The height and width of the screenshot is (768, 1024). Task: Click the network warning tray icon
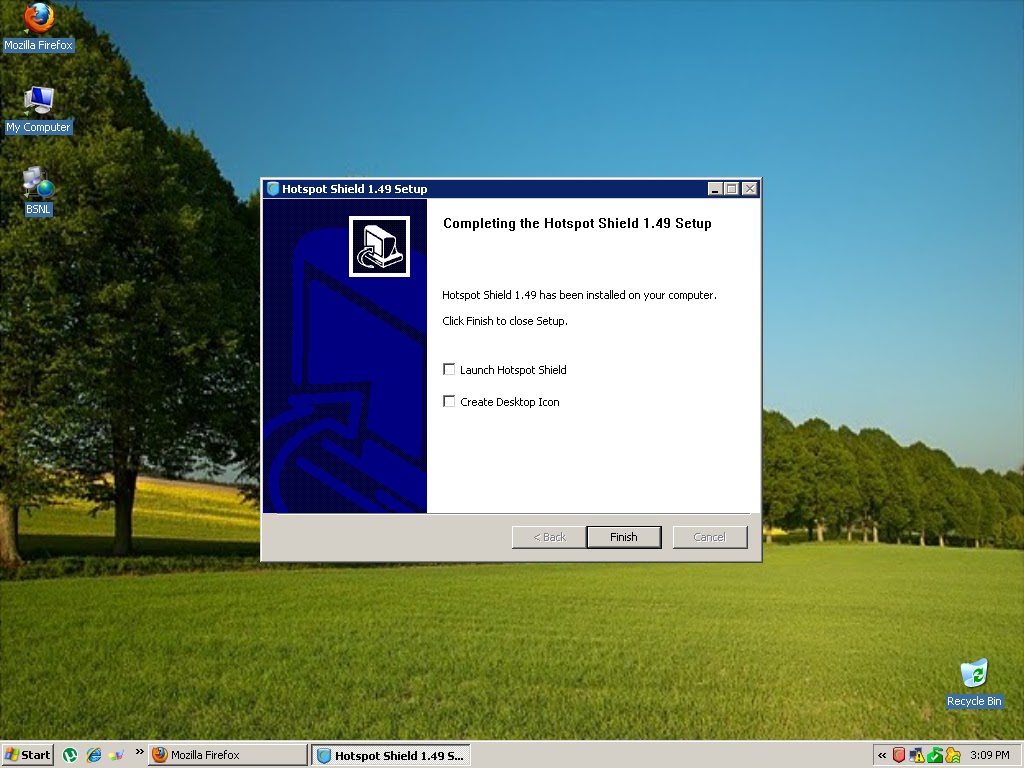click(917, 756)
